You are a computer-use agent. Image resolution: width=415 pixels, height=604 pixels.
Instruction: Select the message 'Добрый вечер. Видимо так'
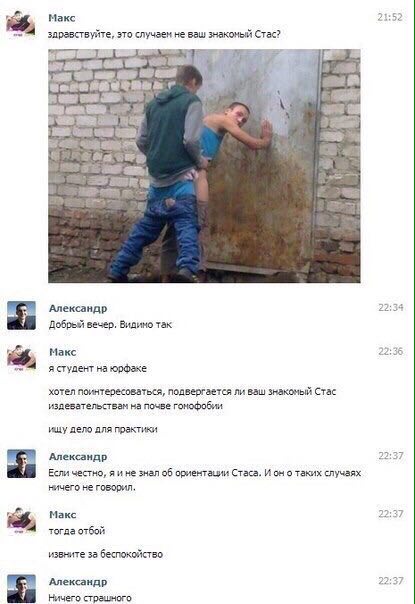(x=110, y=325)
